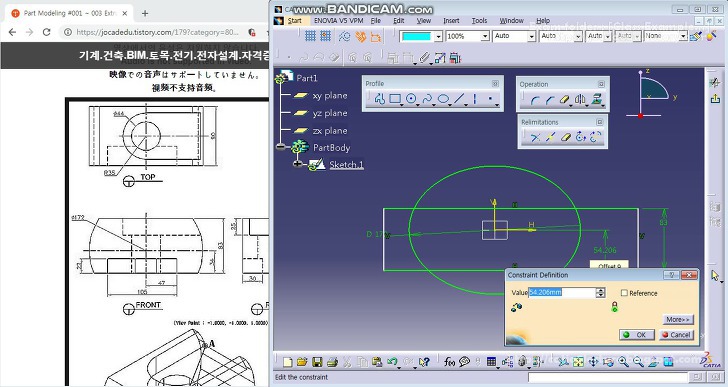This screenshot has height=387, width=728.
Task: Click the Zoom In magnifier icon
Action: click(623, 362)
